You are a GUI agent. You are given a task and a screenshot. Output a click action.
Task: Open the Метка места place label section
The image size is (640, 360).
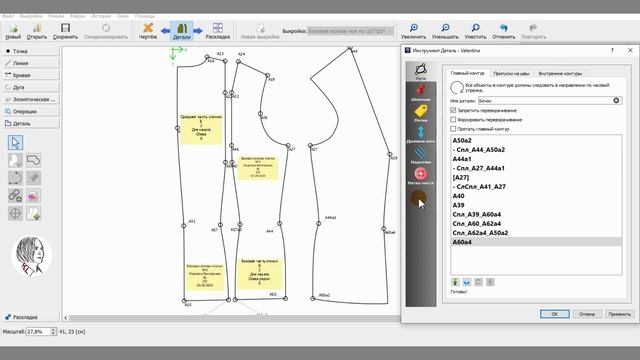[x=421, y=176]
